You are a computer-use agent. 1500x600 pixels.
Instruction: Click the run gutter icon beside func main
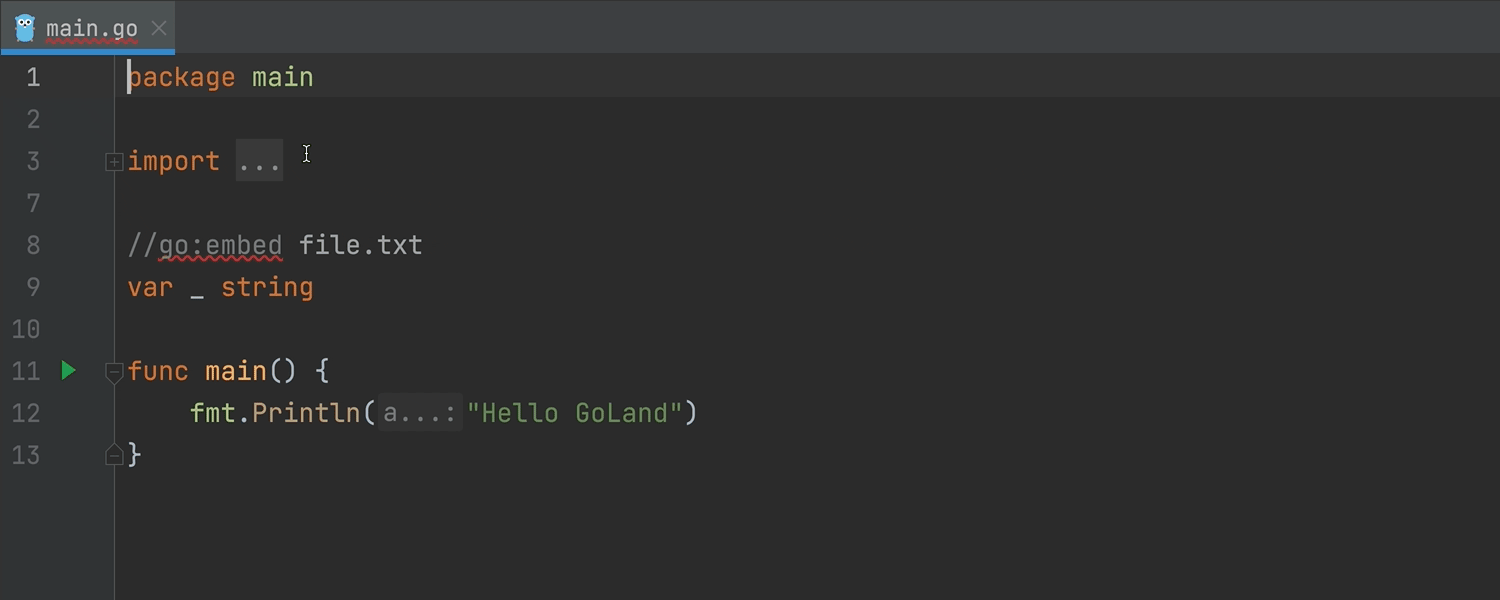pos(68,371)
